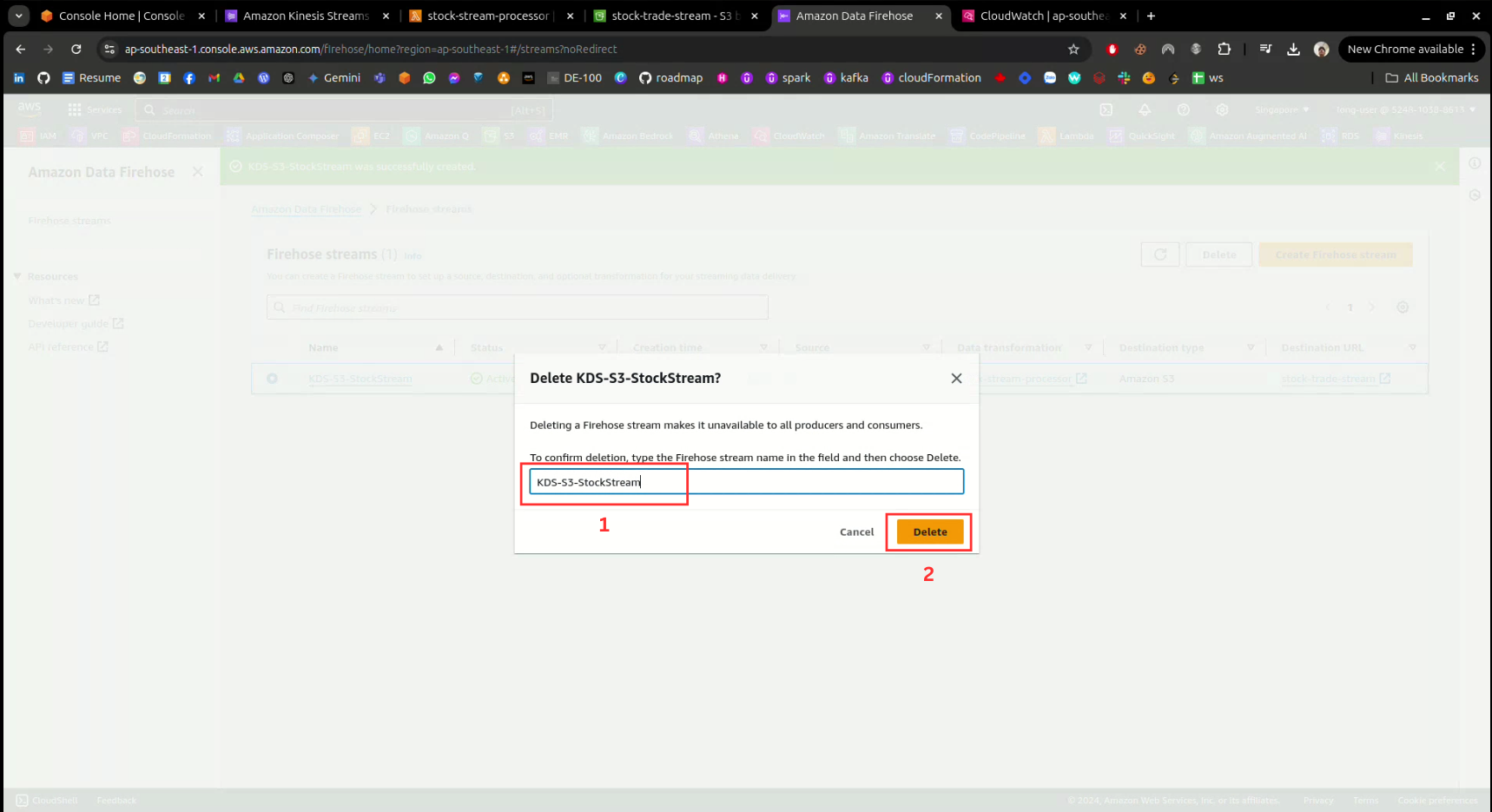This screenshot has width=1492, height=812.
Task: Open Chrome downloads icon
Action: (1293, 50)
